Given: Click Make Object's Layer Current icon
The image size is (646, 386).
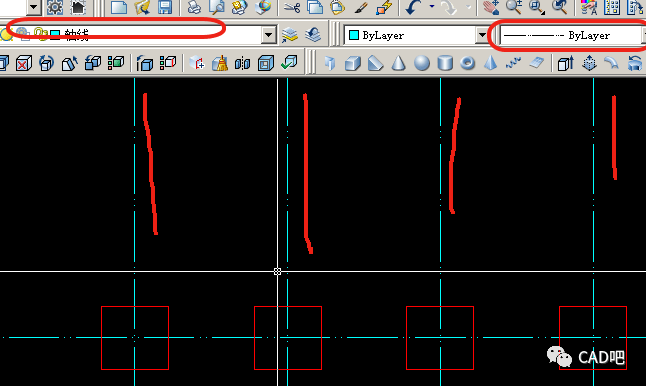Looking at the screenshot, I should [x=290, y=35].
